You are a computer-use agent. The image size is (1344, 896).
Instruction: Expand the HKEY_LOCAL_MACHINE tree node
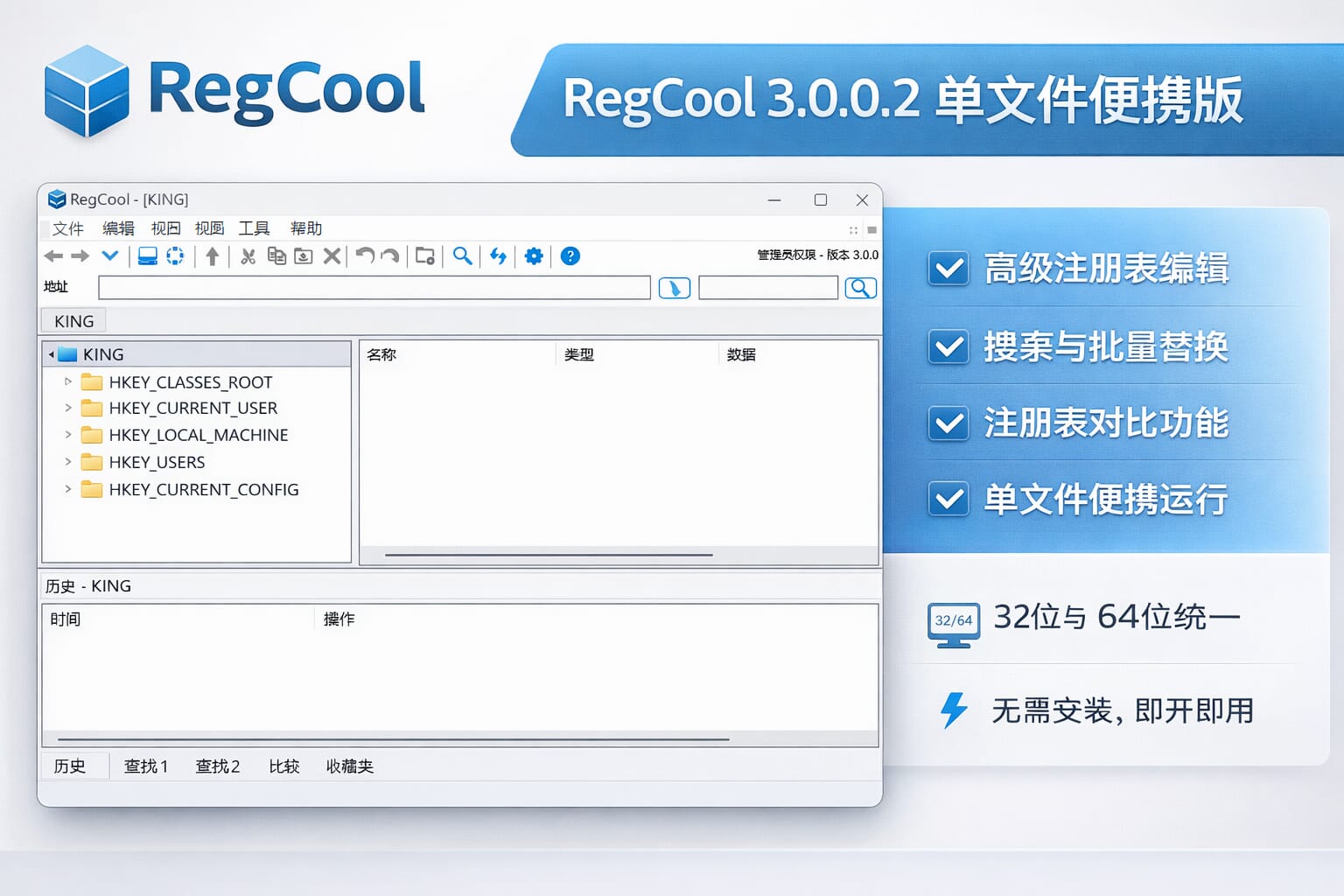[x=69, y=435]
